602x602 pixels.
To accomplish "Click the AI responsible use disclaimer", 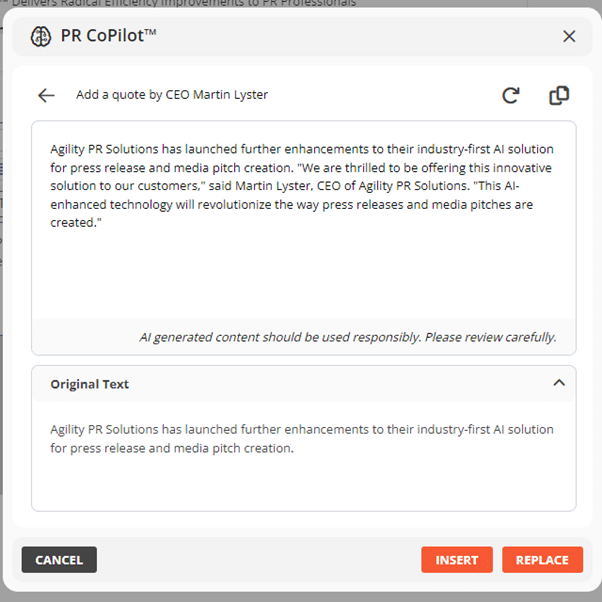I will (348, 337).
